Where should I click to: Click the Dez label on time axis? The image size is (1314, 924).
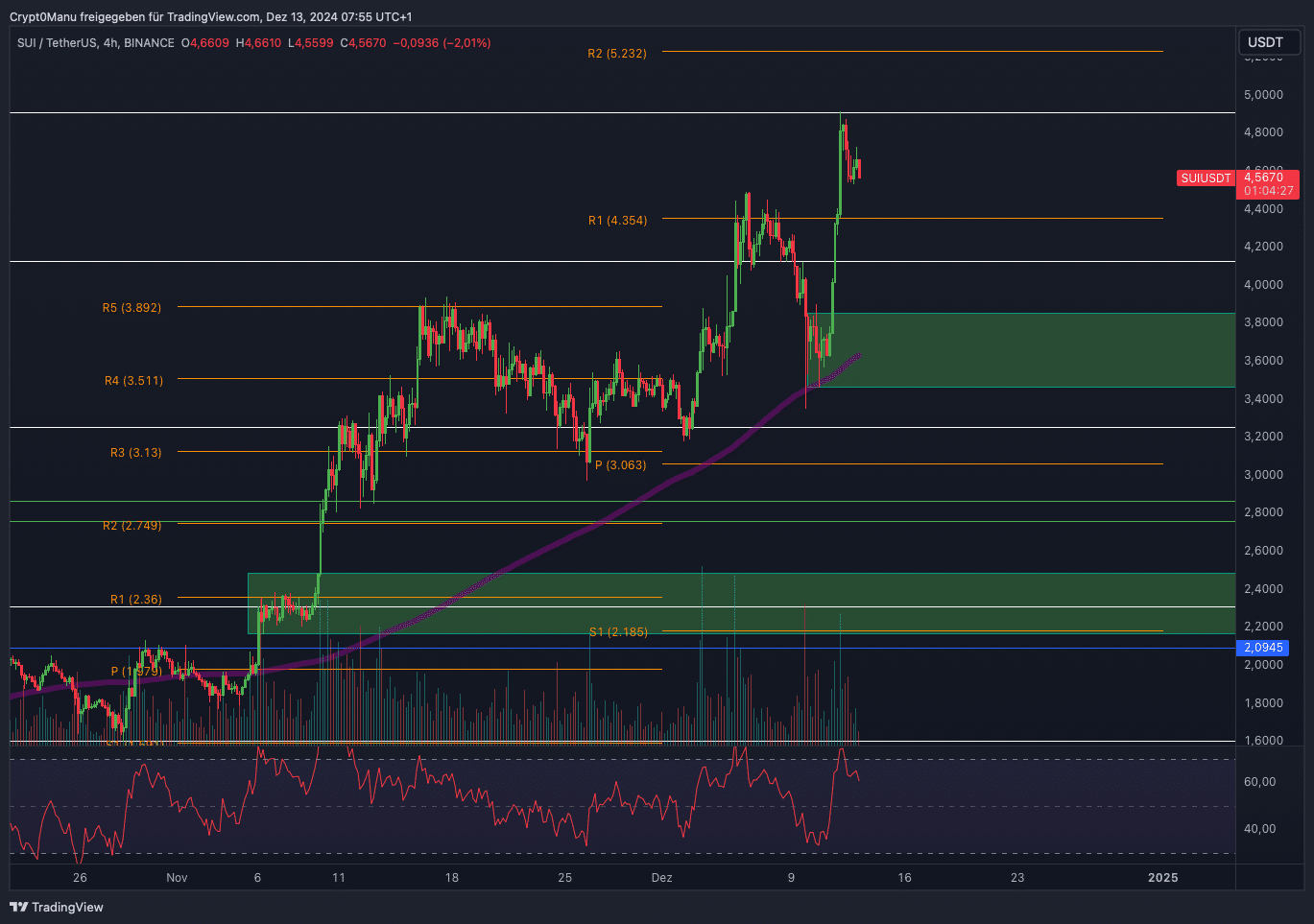click(661, 878)
